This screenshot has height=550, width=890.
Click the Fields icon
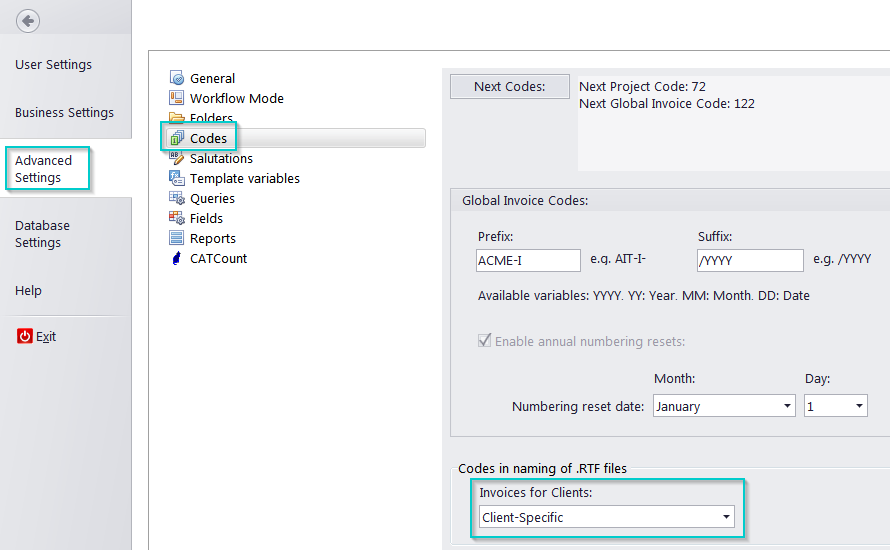pos(177,218)
